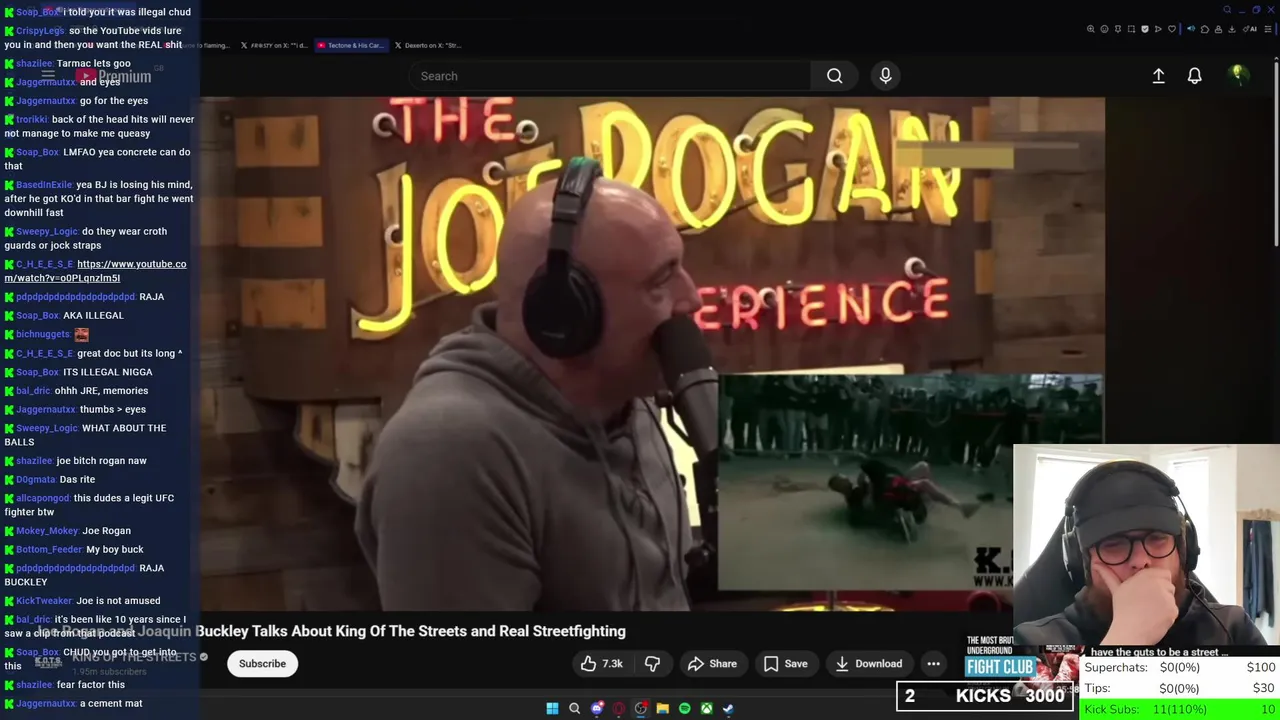Download the video

tap(868, 664)
